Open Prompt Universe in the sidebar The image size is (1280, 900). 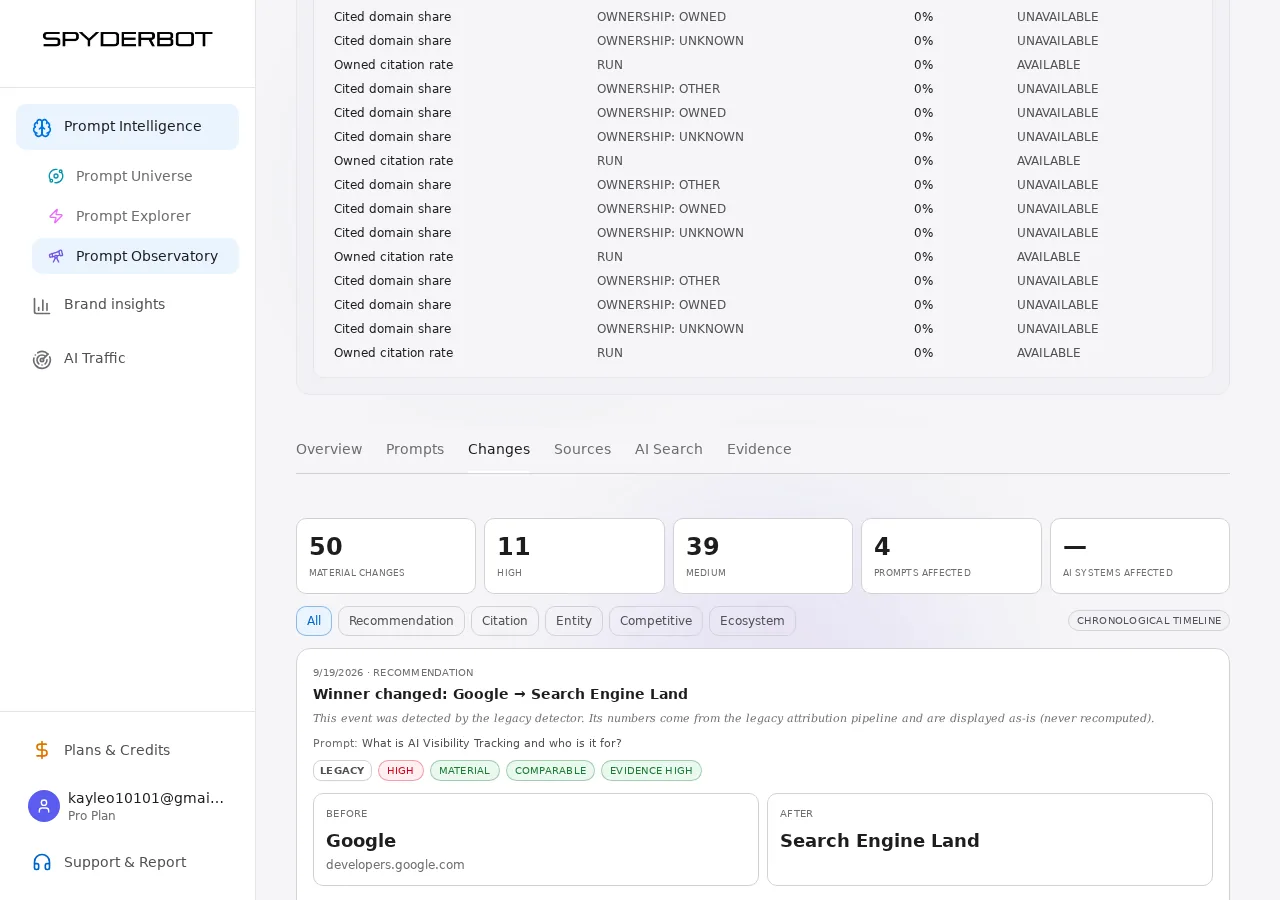135,176
